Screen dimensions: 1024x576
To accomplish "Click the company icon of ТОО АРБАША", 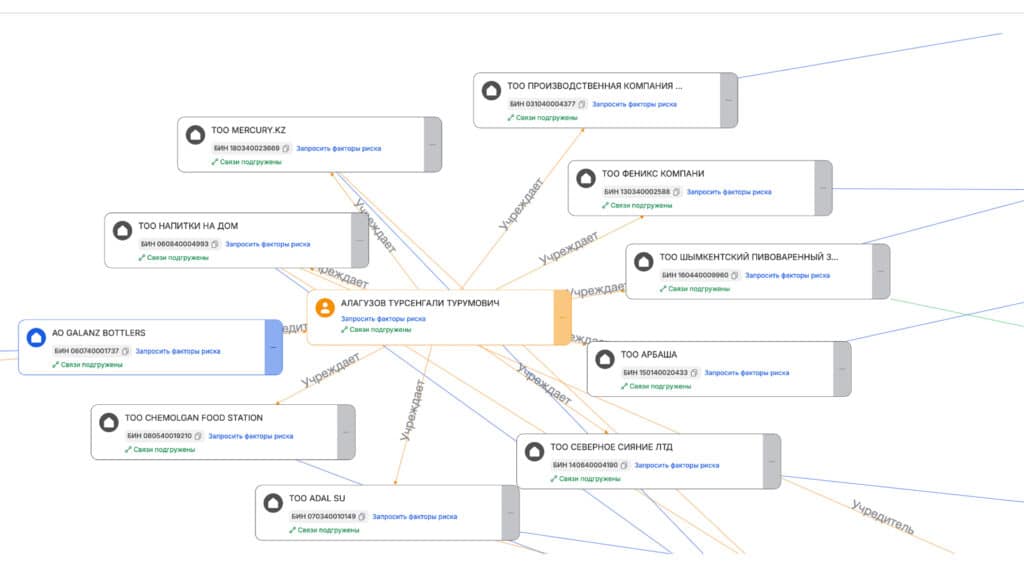I will 605,359.
